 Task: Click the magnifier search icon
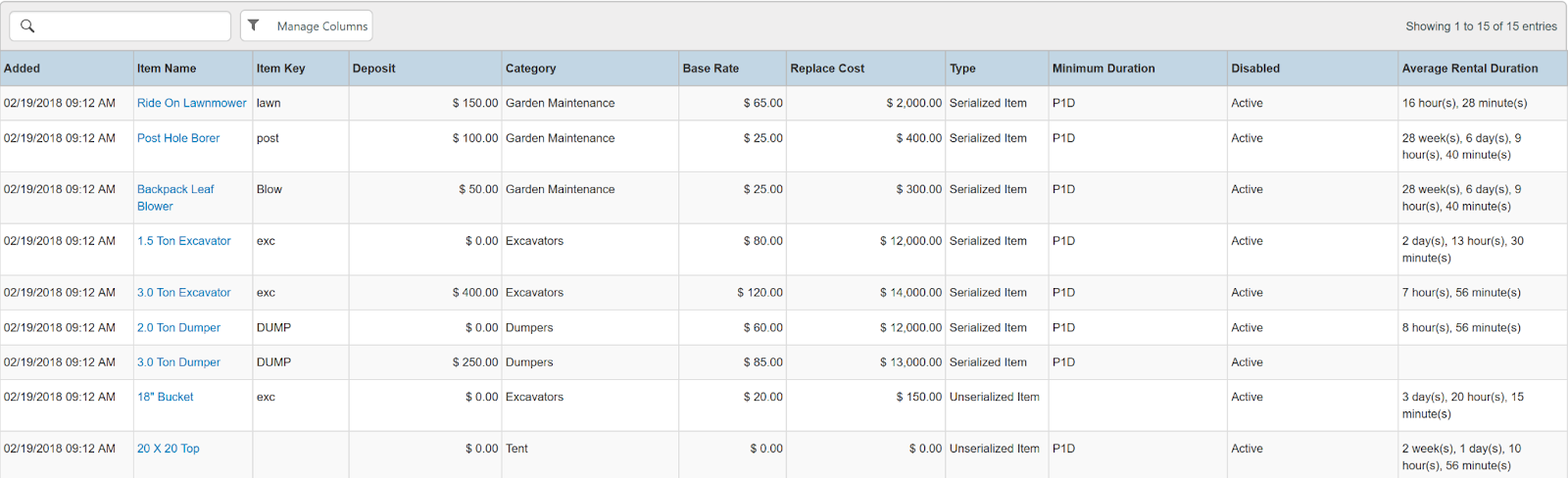click(27, 26)
